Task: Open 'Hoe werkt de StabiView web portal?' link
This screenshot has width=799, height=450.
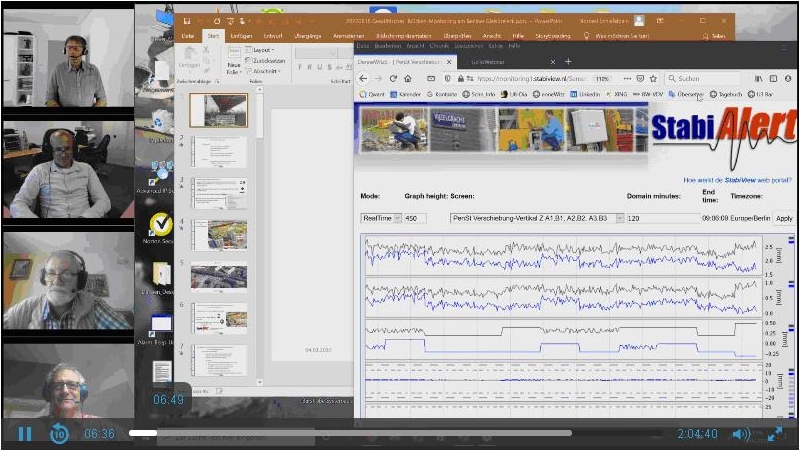Action: click(x=737, y=180)
